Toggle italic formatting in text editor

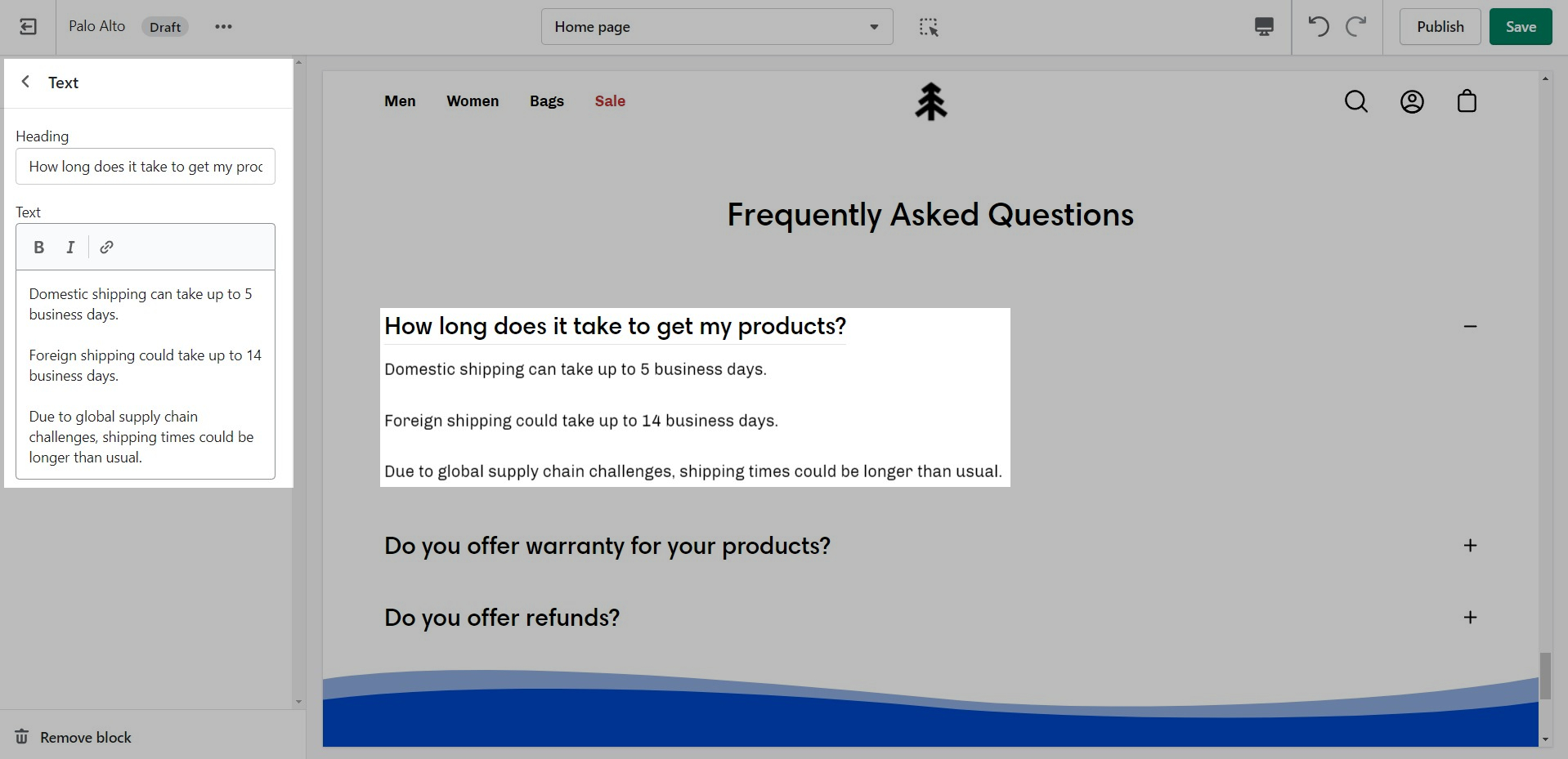(70, 248)
